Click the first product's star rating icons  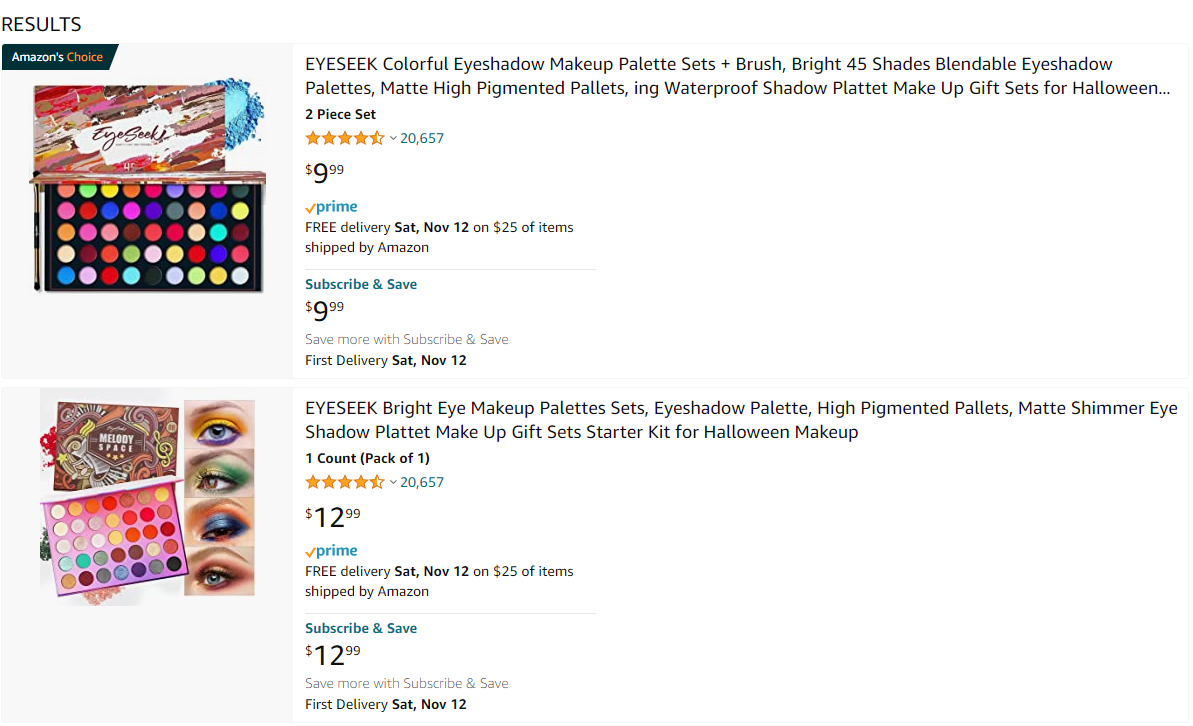tap(345, 139)
